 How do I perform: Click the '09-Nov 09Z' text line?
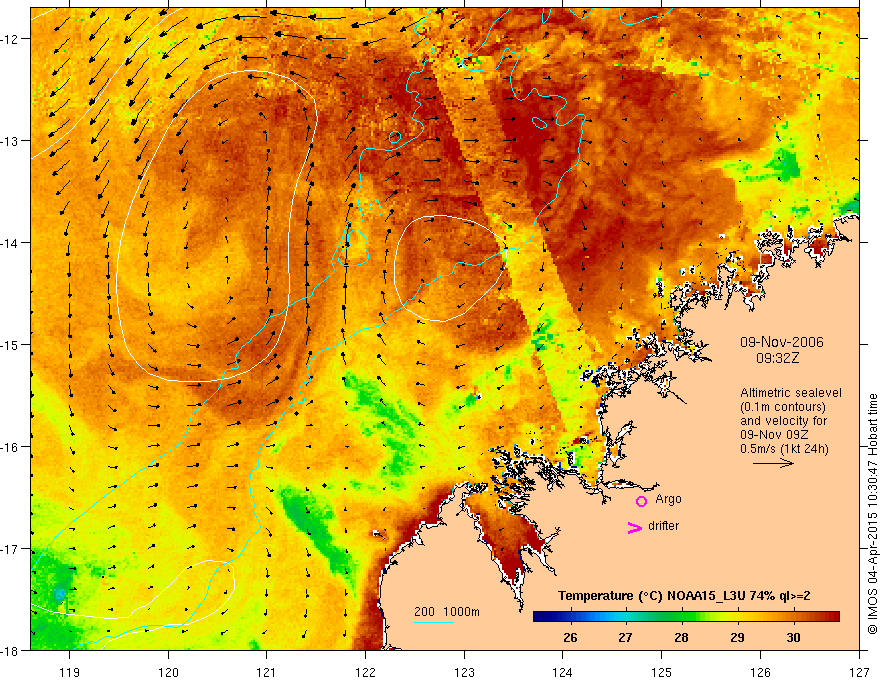click(x=775, y=435)
